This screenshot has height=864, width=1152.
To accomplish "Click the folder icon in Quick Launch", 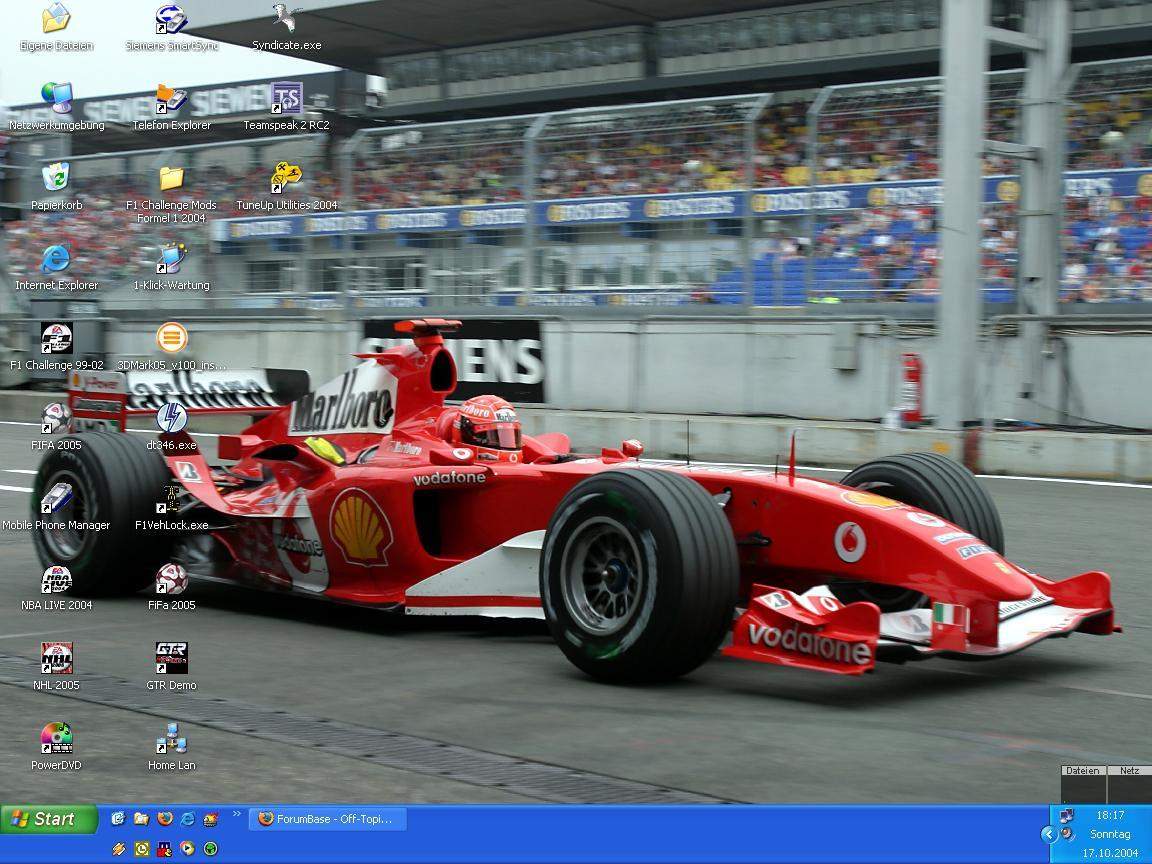I will pos(141,818).
